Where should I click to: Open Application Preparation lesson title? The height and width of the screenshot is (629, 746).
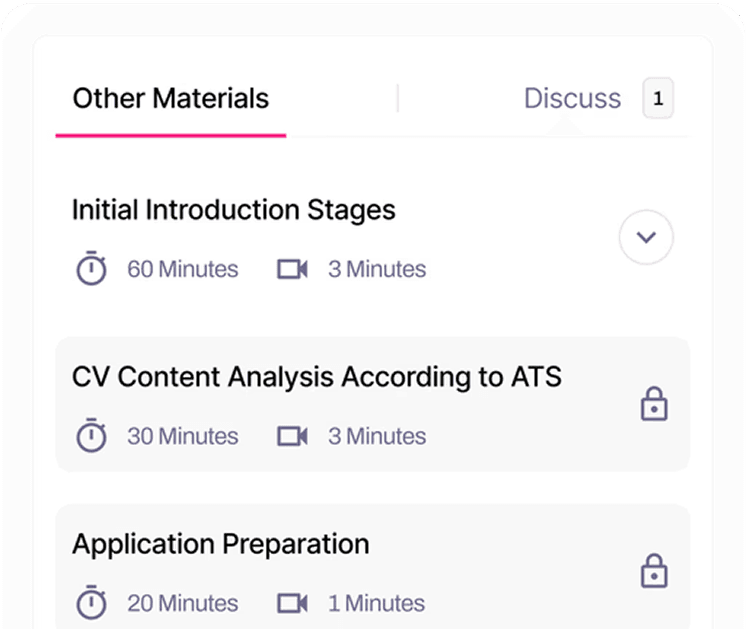coord(220,544)
